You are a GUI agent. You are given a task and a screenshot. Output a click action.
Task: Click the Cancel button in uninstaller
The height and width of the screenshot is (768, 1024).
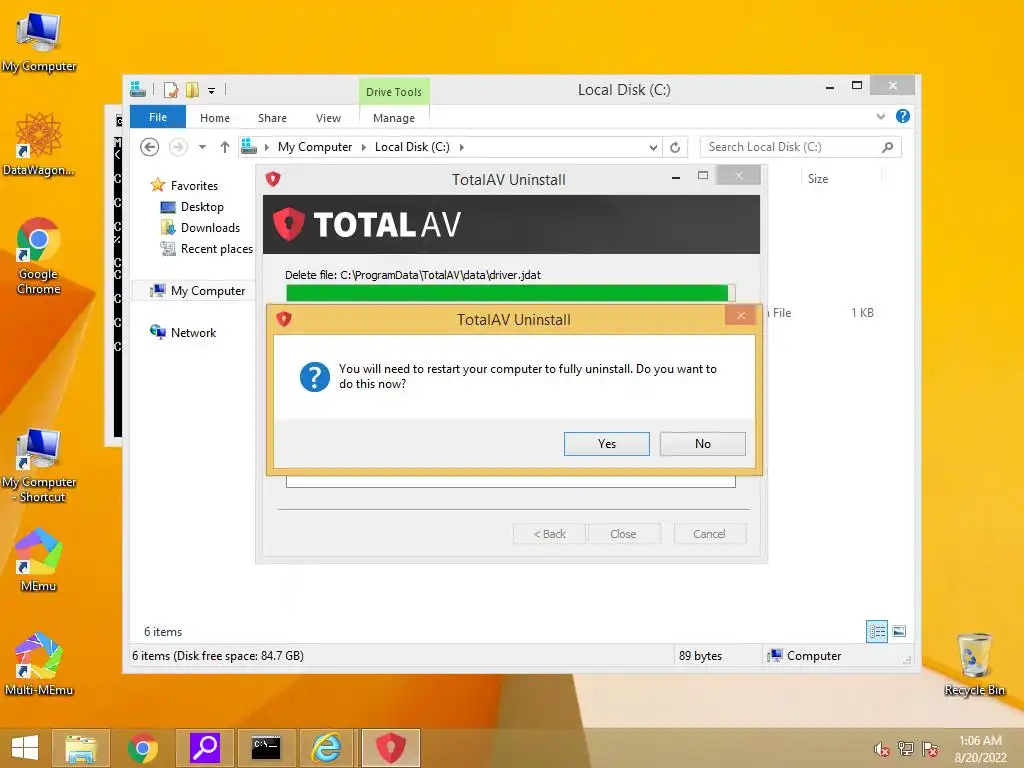click(x=709, y=534)
